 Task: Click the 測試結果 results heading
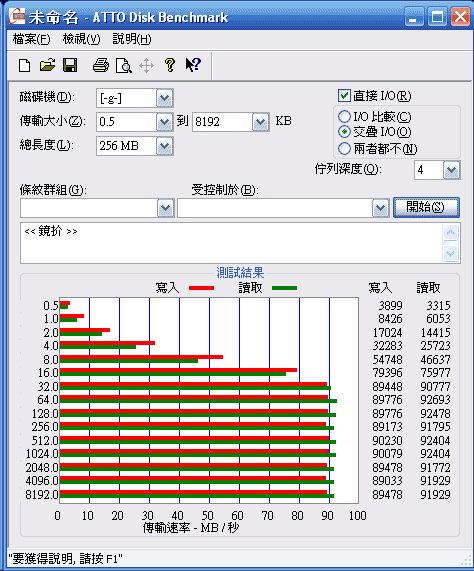coord(240,272)
